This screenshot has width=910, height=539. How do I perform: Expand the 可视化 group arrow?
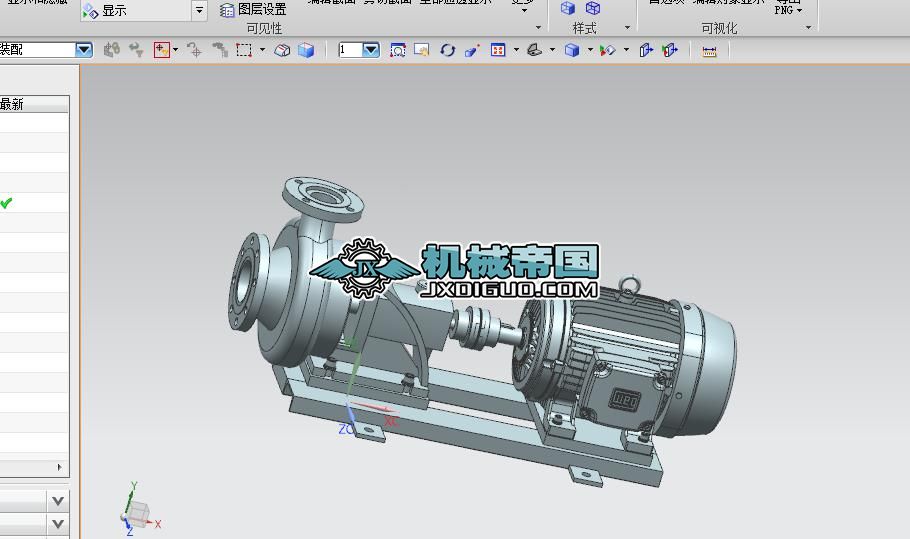(808, 28)
